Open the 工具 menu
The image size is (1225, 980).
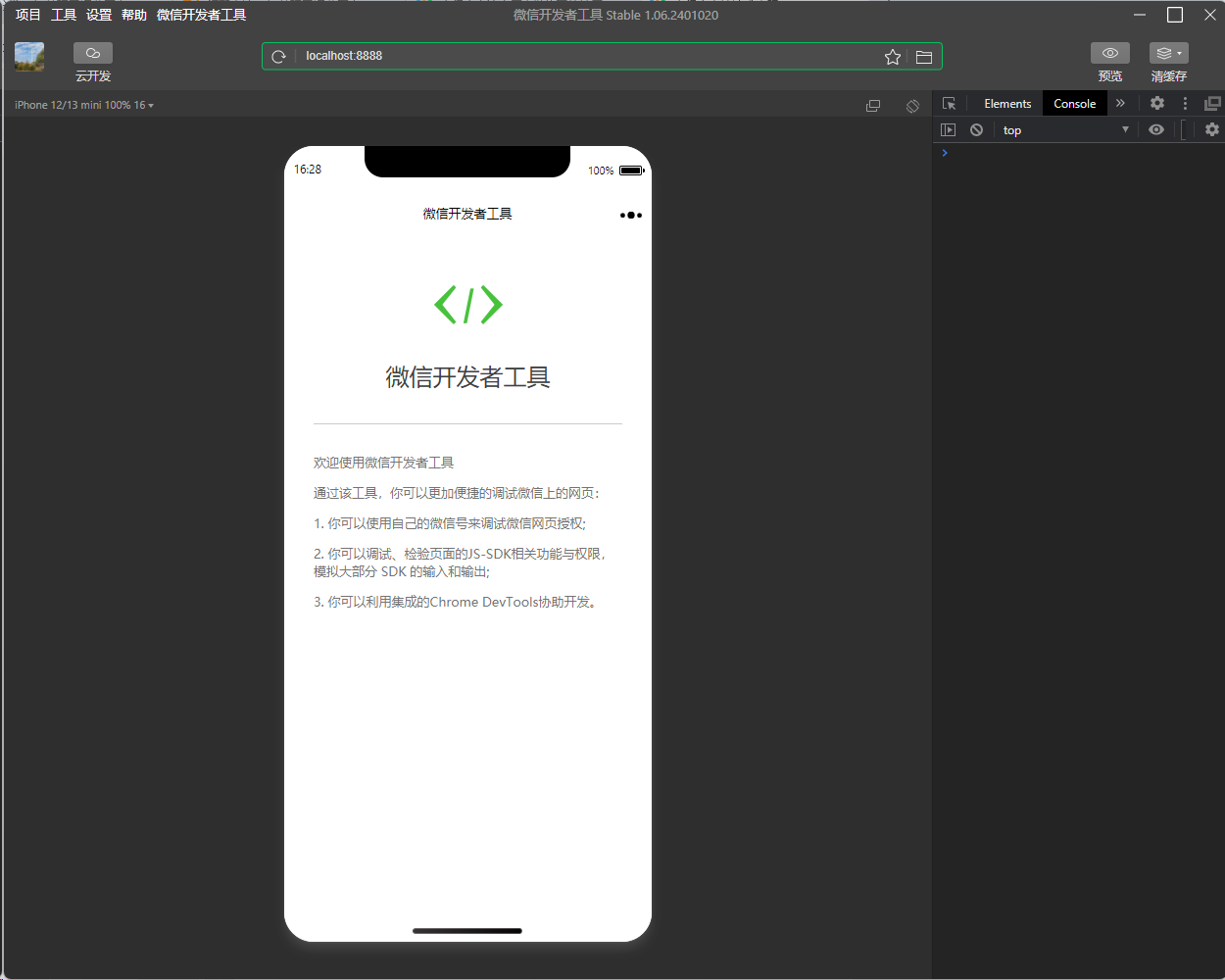click(x=64, y=15)
